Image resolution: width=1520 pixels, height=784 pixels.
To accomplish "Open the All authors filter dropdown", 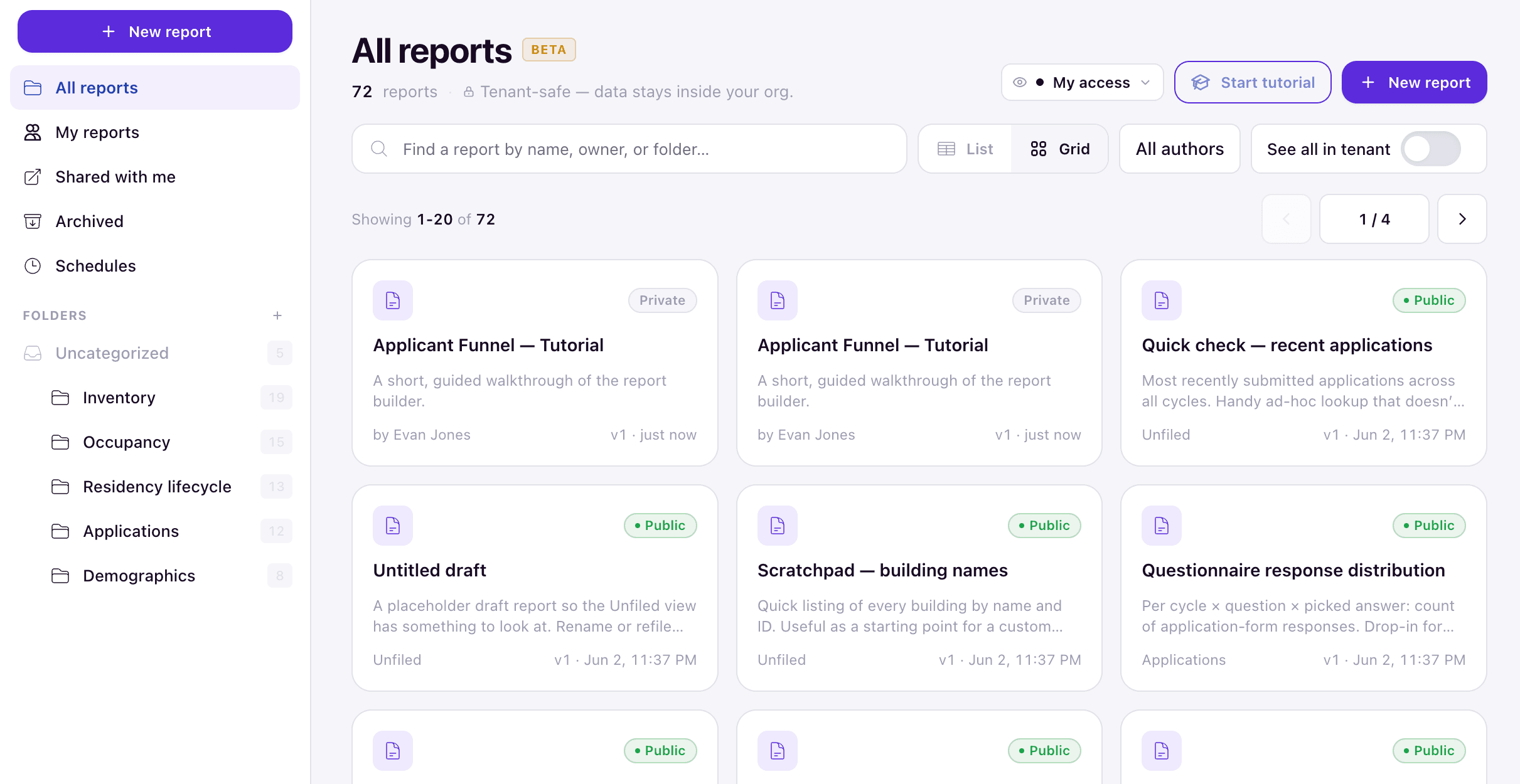I will coord(1180,149).
